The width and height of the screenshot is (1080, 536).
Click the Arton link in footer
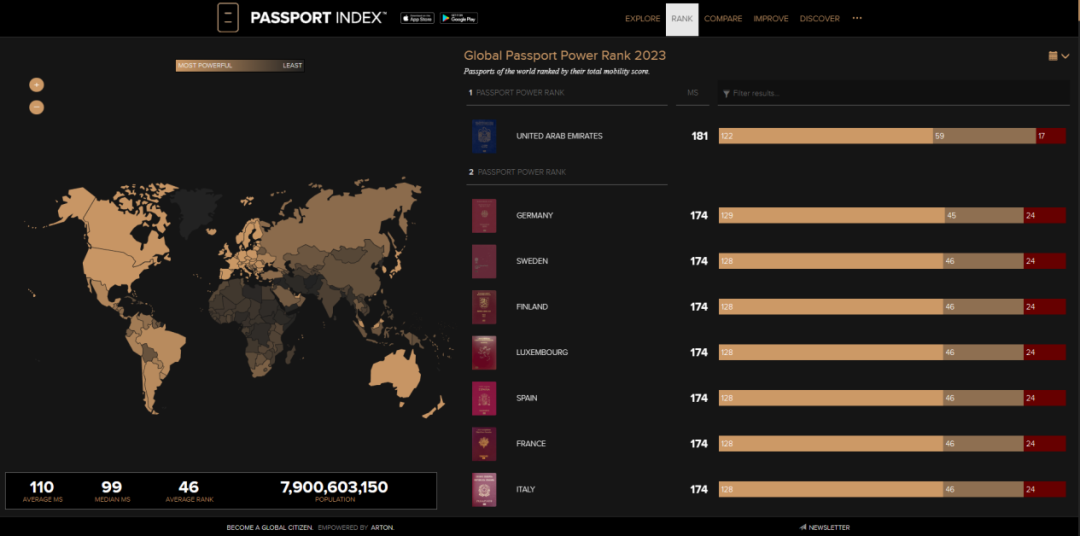click(x=384, y=528)
